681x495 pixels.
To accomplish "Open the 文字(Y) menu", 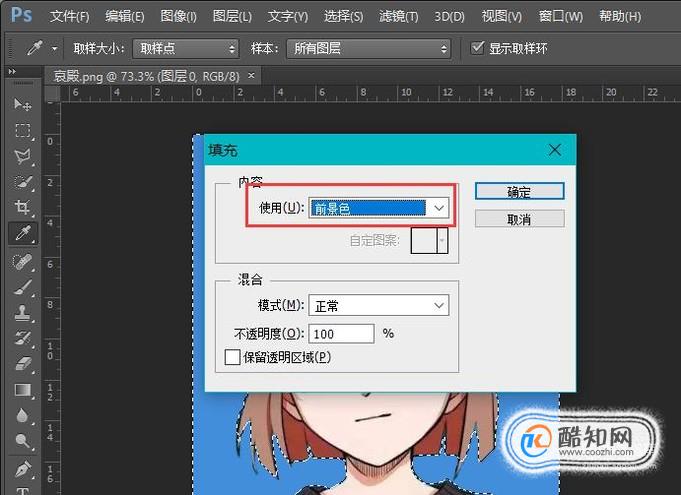I will [288, 16].
